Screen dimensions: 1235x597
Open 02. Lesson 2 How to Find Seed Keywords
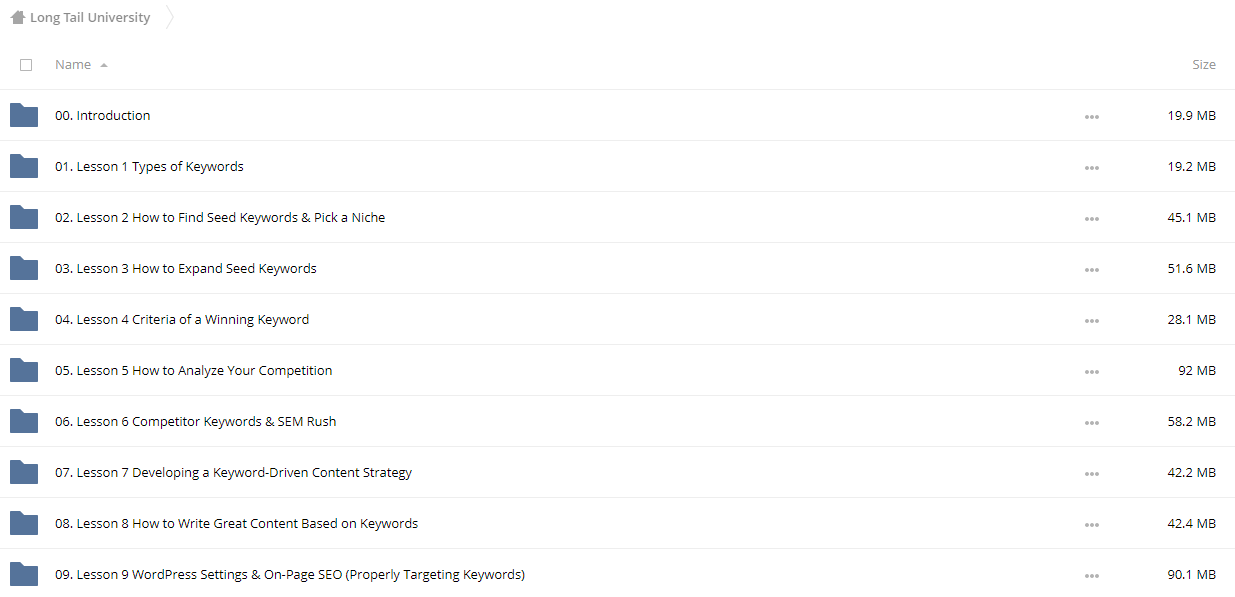tap(220, 217)
